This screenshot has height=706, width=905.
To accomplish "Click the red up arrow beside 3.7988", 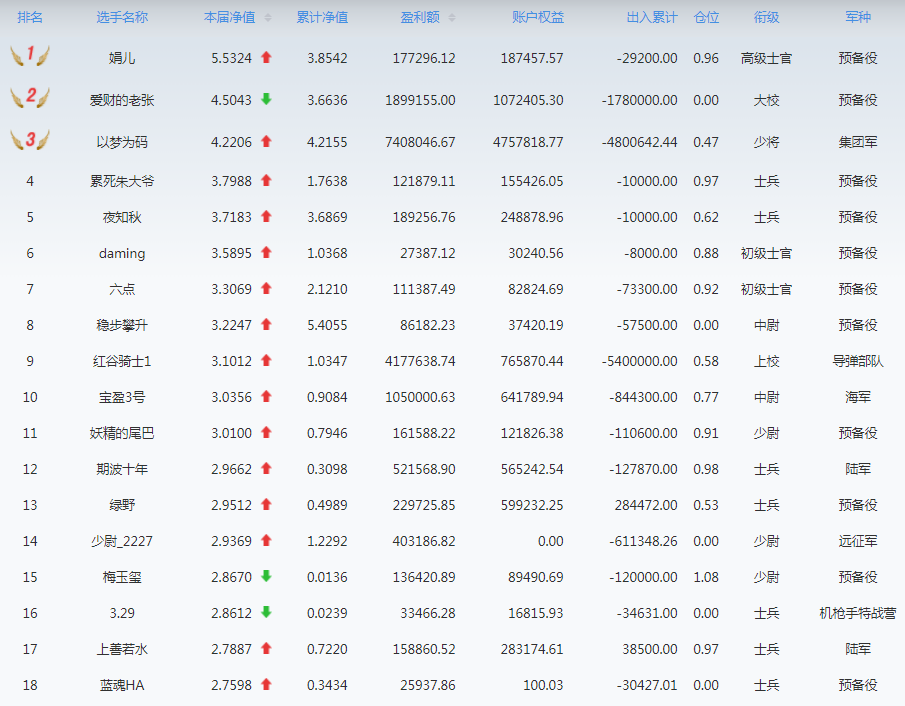I will (266, 181).
